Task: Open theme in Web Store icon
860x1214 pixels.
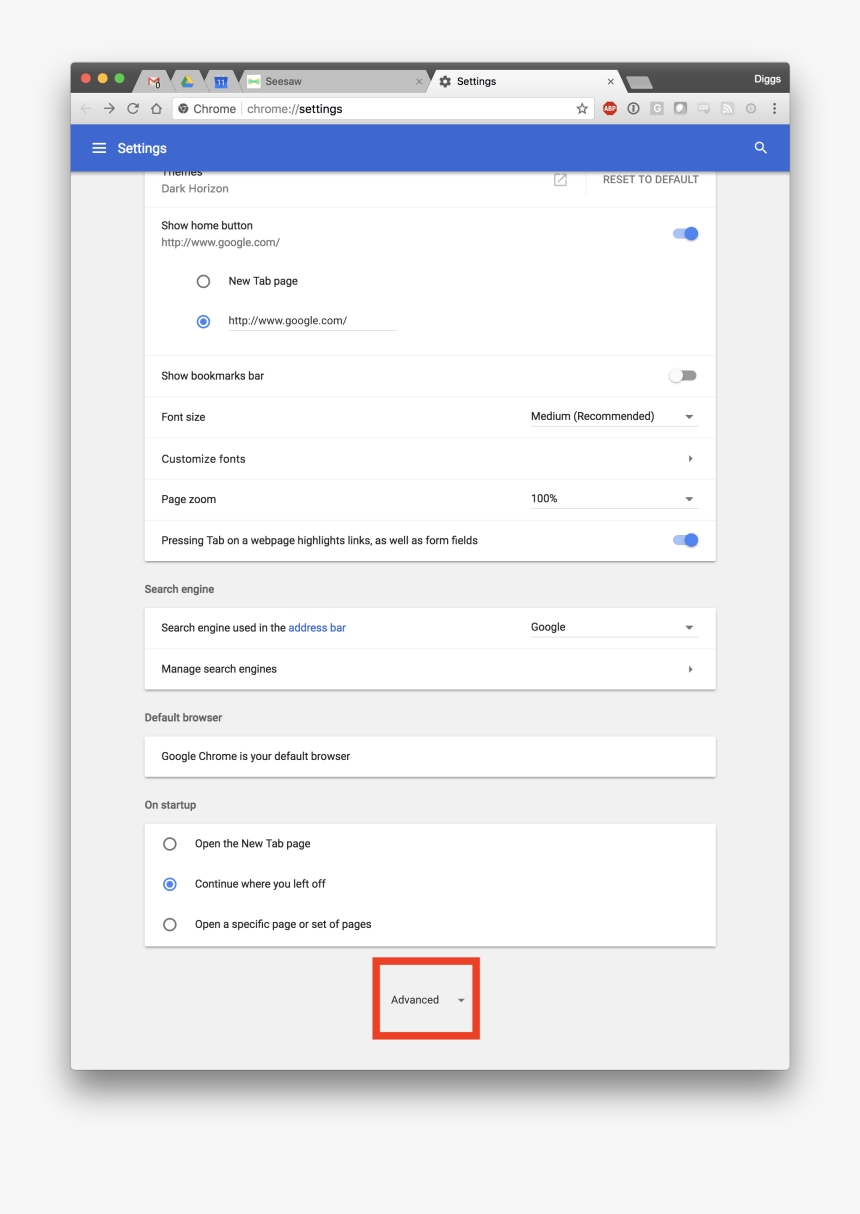Action: click(560, 180)
